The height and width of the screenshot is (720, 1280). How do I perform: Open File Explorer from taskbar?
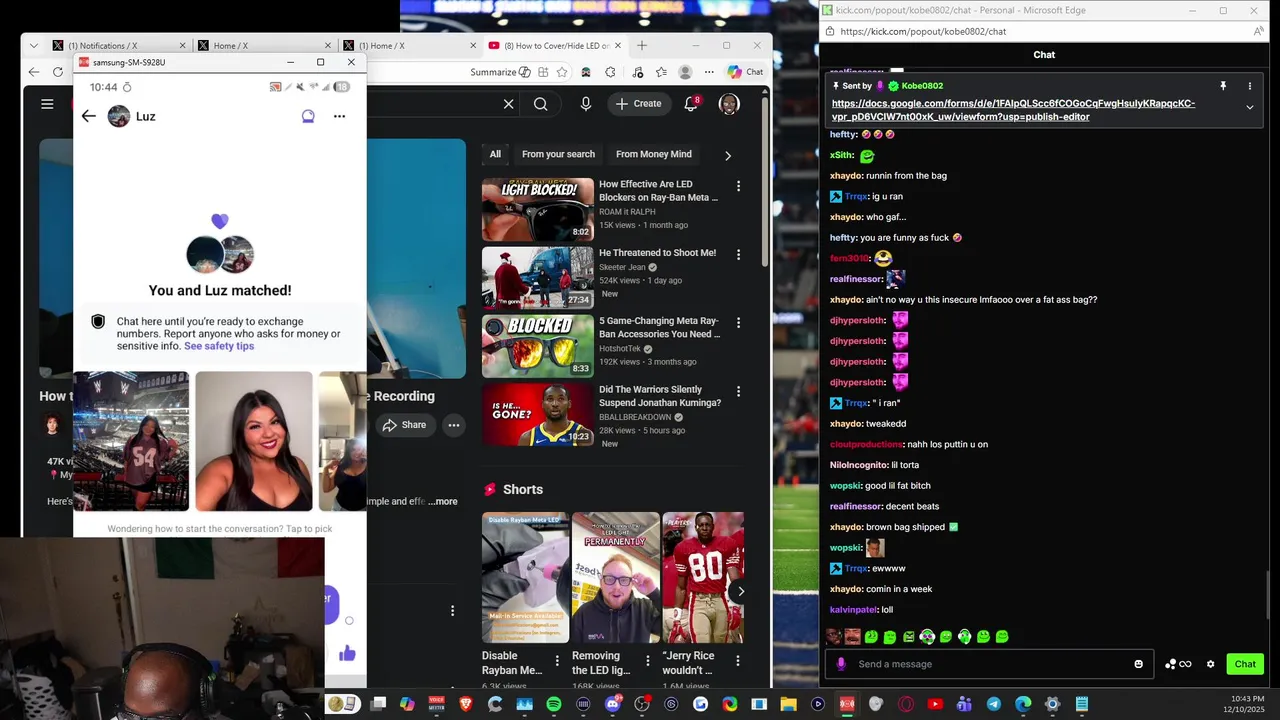pyautogui.click(x=788, y=704)
